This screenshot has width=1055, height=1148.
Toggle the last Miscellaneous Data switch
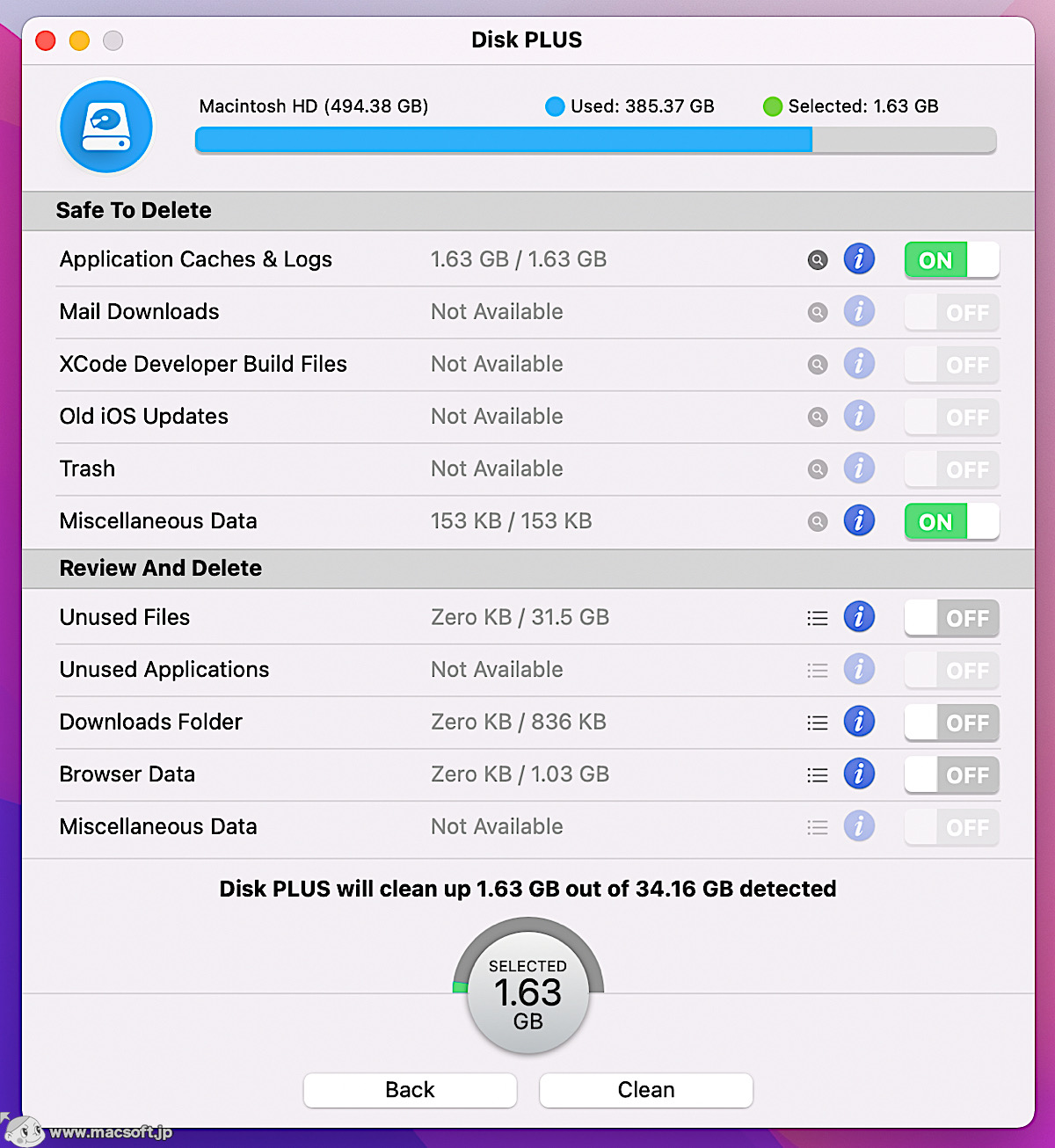952,827
